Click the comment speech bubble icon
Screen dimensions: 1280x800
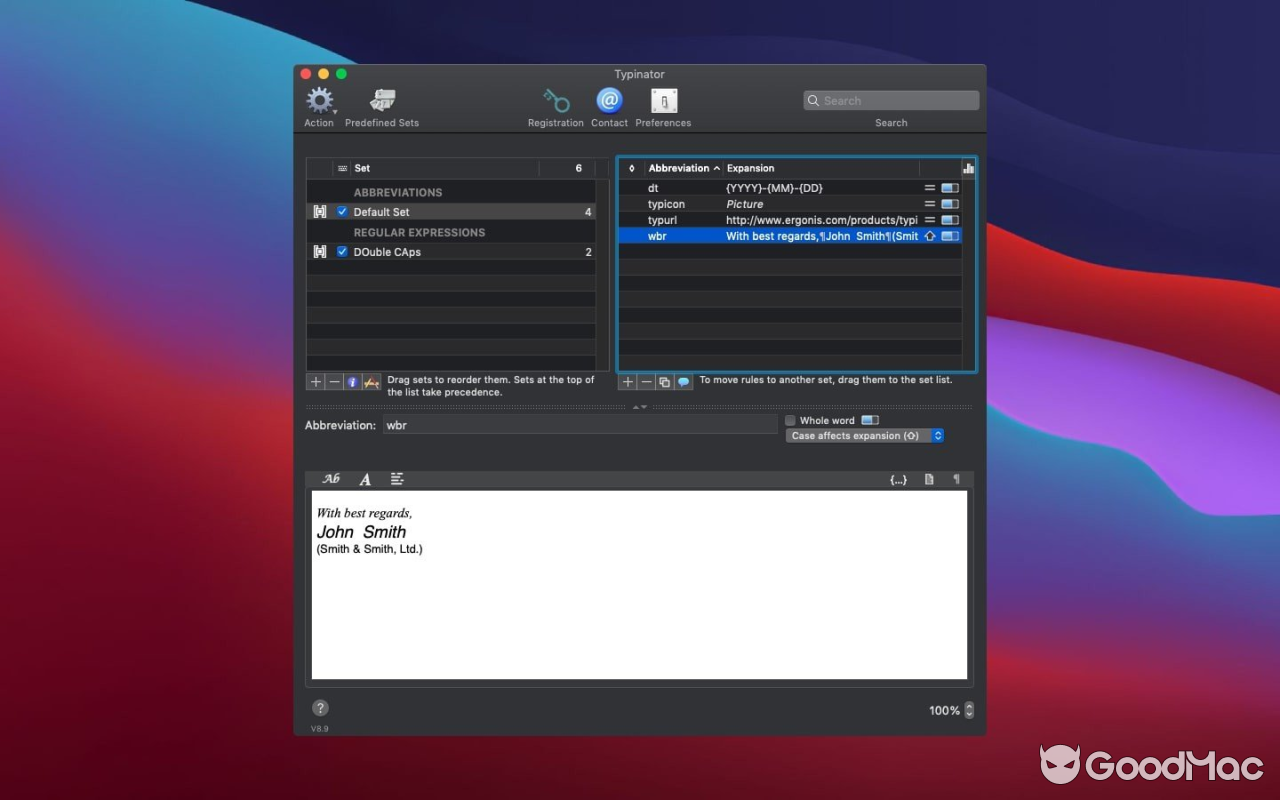tap(685, 381)
